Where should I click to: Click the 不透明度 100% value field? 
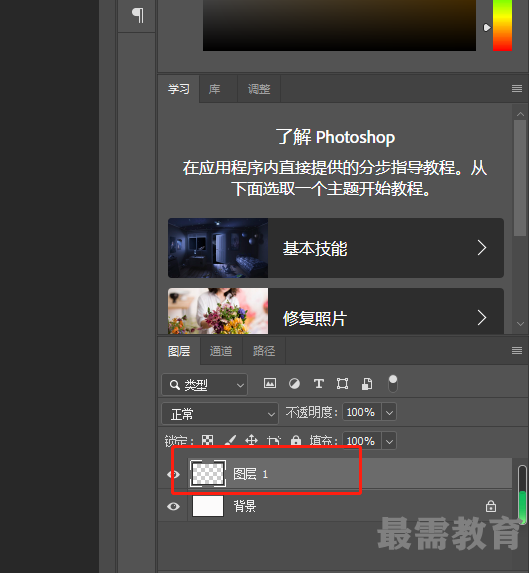[x=361, y=412]
